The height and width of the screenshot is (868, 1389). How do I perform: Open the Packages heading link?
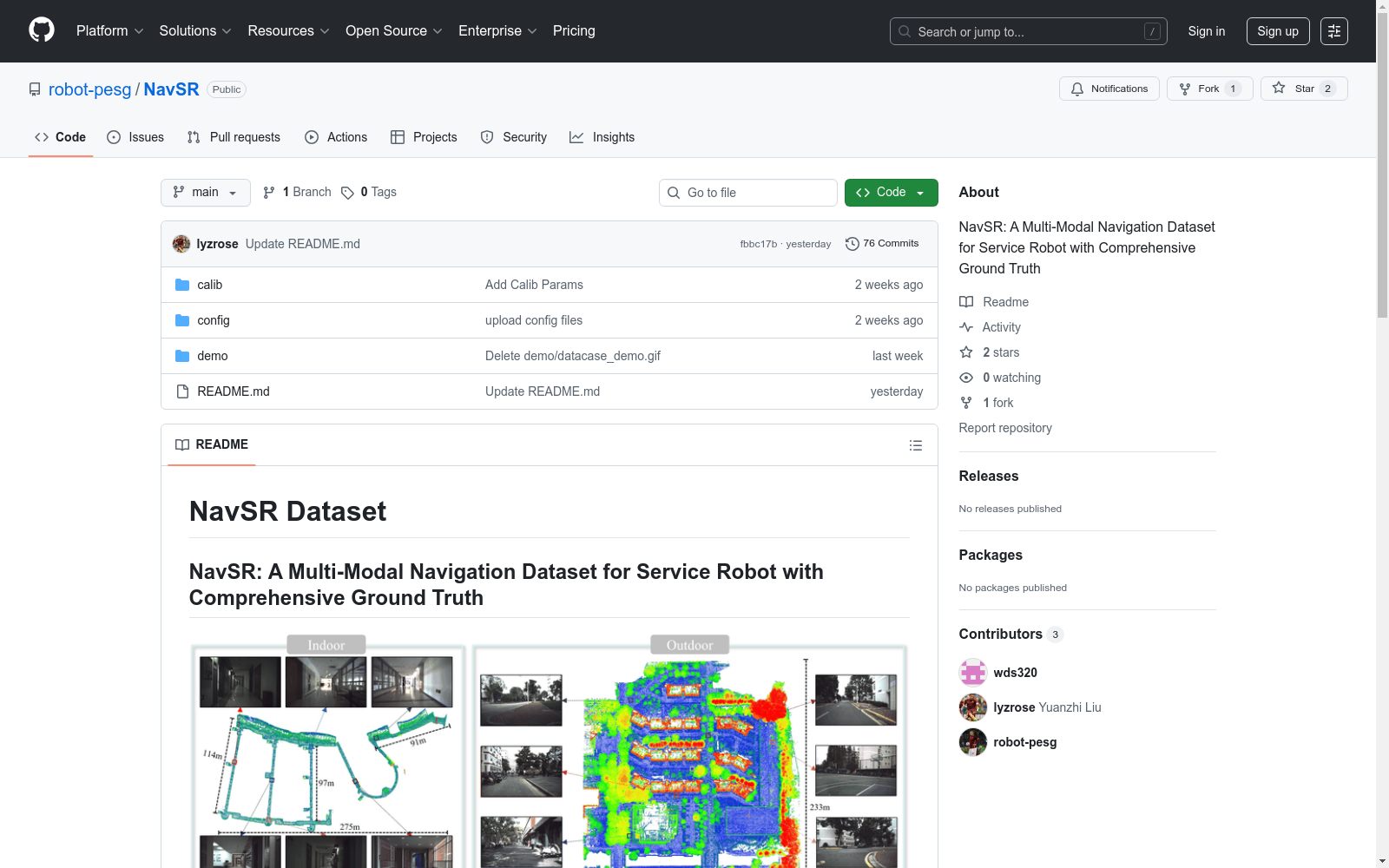pyautogui.click(x=991, y=556)
